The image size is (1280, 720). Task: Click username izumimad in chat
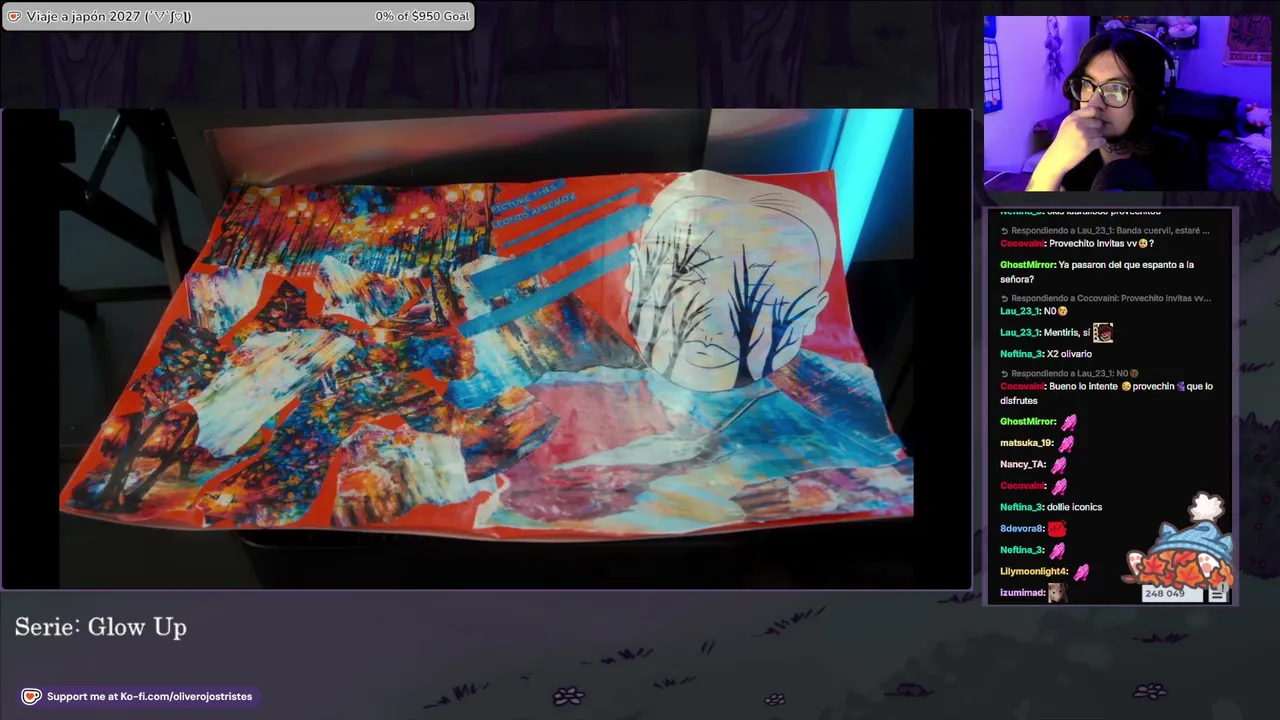click(1022, 592)
